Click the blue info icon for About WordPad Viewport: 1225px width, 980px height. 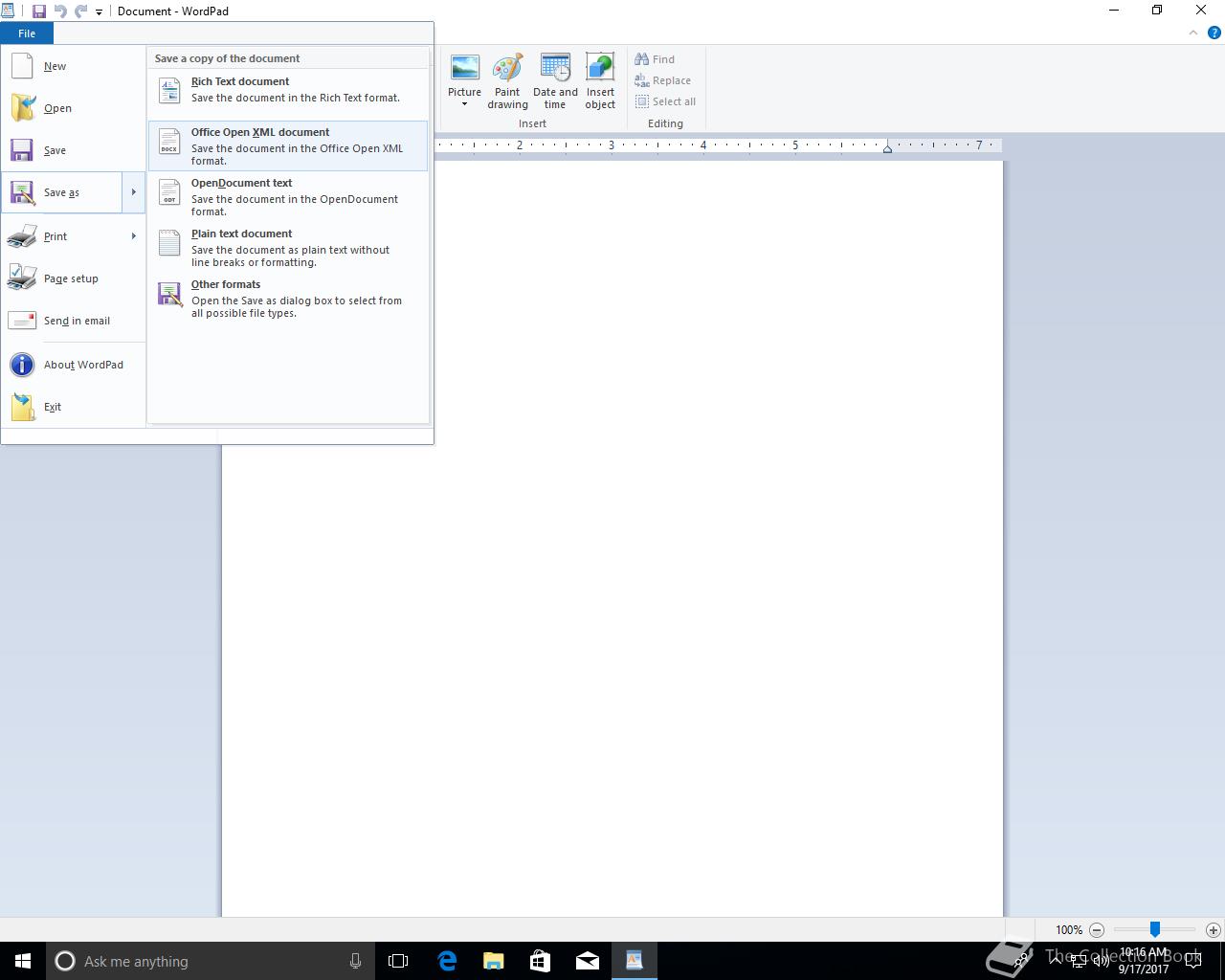22,365
